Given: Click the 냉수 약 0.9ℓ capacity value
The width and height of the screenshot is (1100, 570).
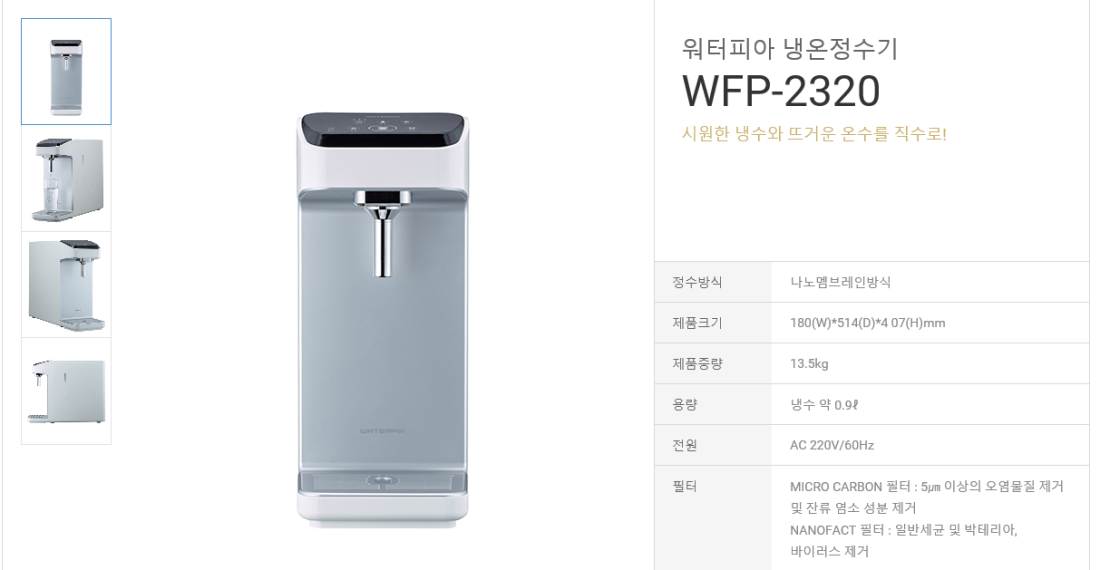Looking at the screenshot, I should [824, 405].
